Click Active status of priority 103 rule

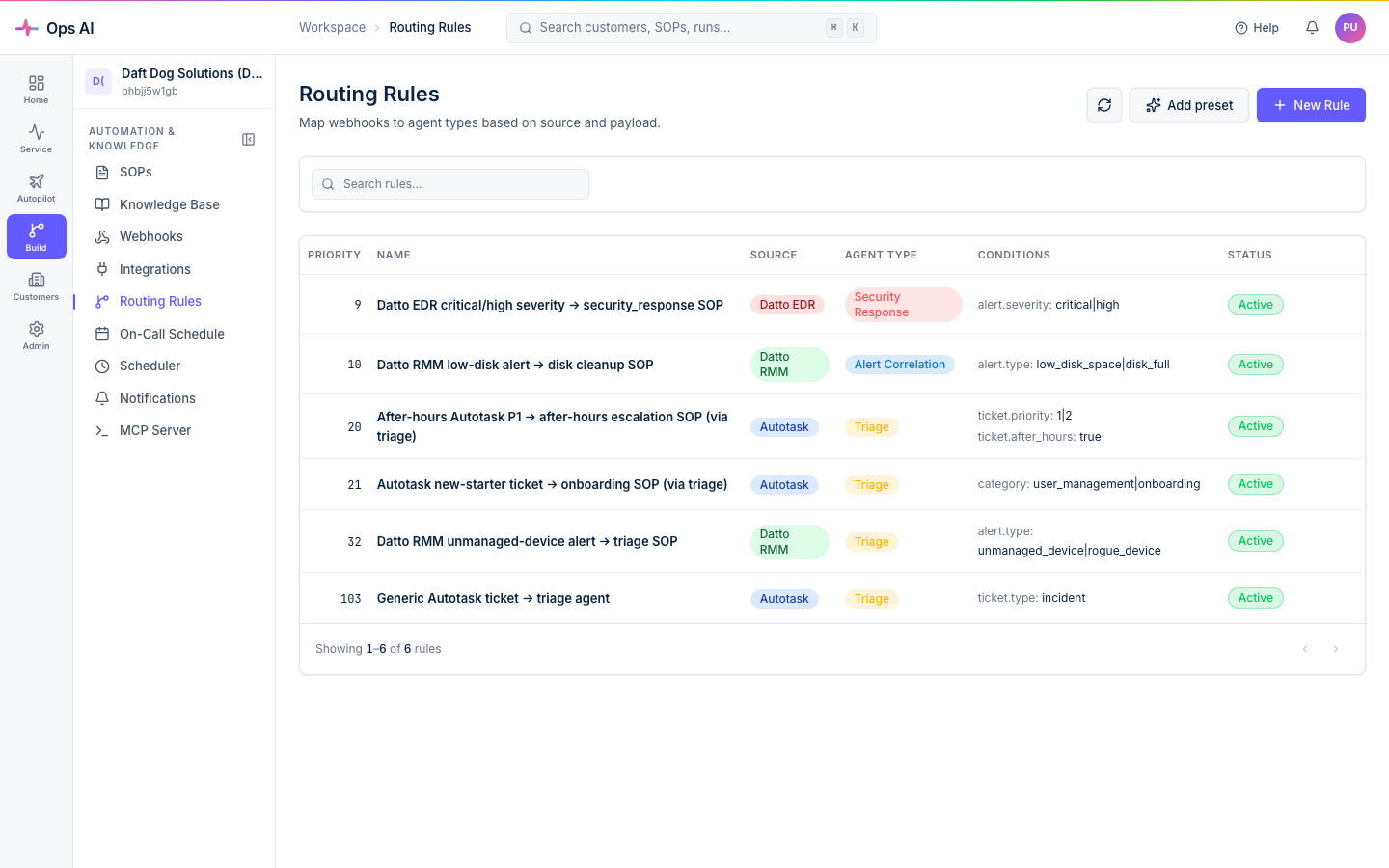coord(1256,598)
